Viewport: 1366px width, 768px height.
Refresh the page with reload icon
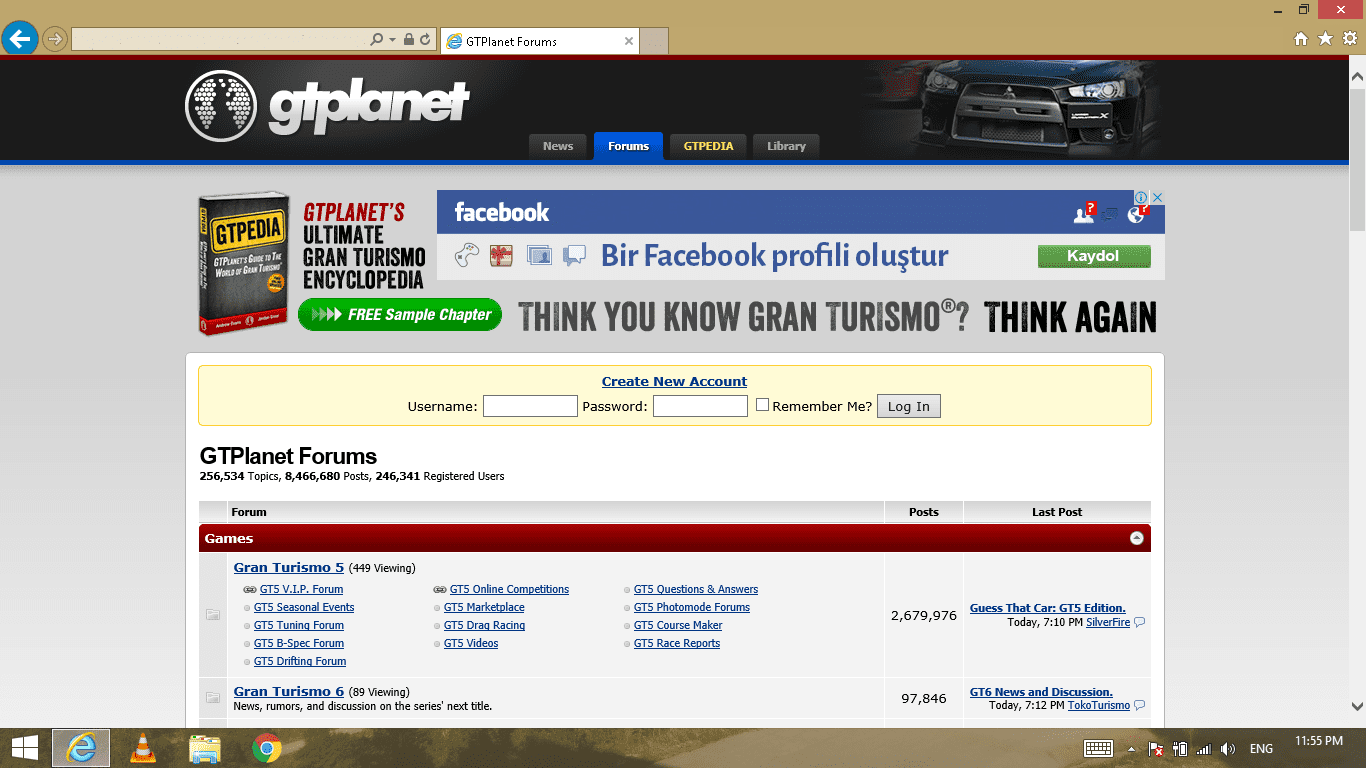[x=425, y=40]
